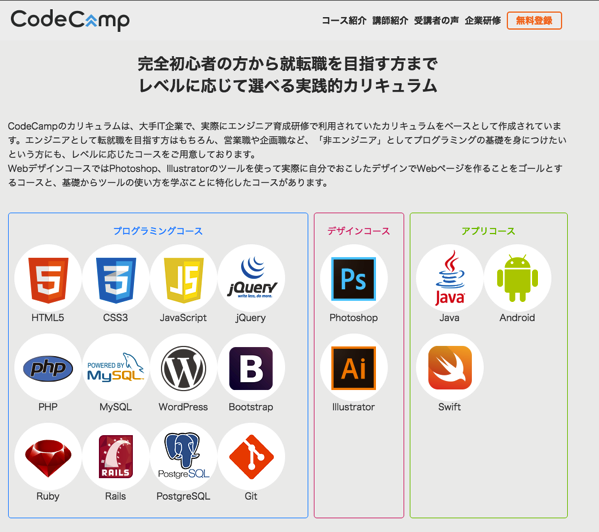Click the CodeCamp logo

click(x=70, y=20)
